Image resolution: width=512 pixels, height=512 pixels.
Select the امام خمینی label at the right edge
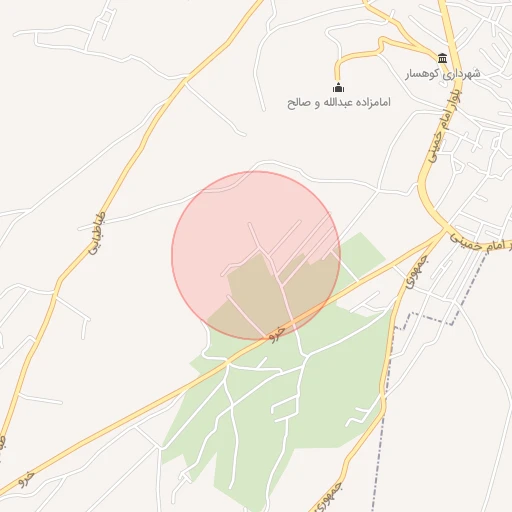480,244
